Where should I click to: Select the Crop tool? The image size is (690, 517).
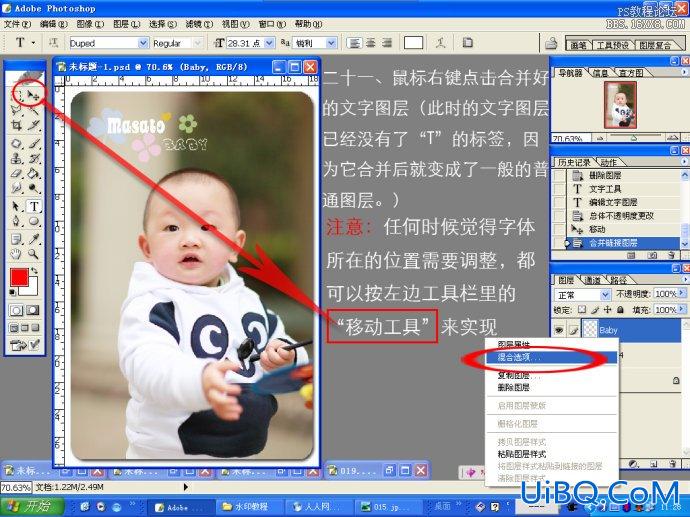tap(17, 126)
